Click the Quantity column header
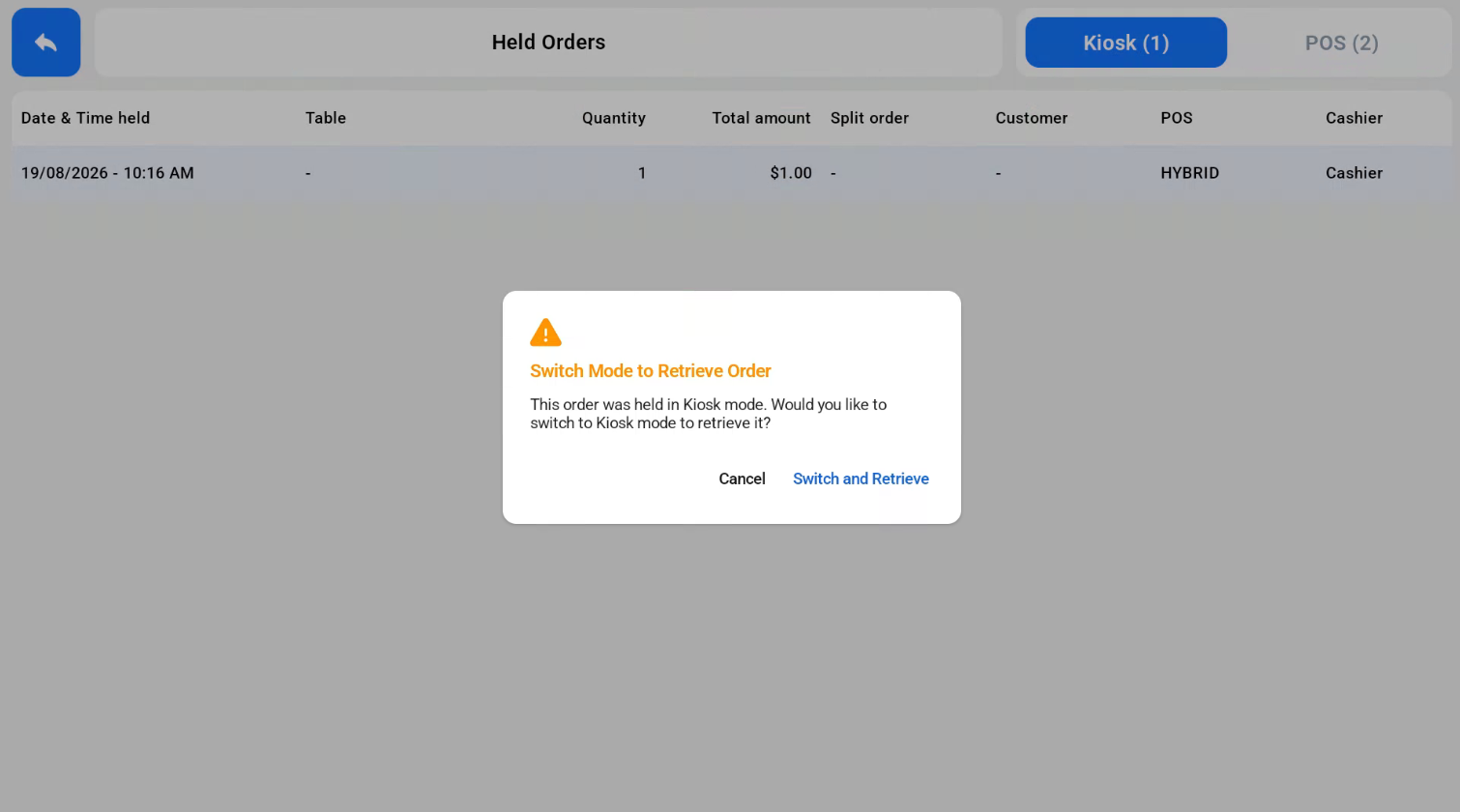The width and height of the screenshot is (1460, 812). click(x=614, y=118)
